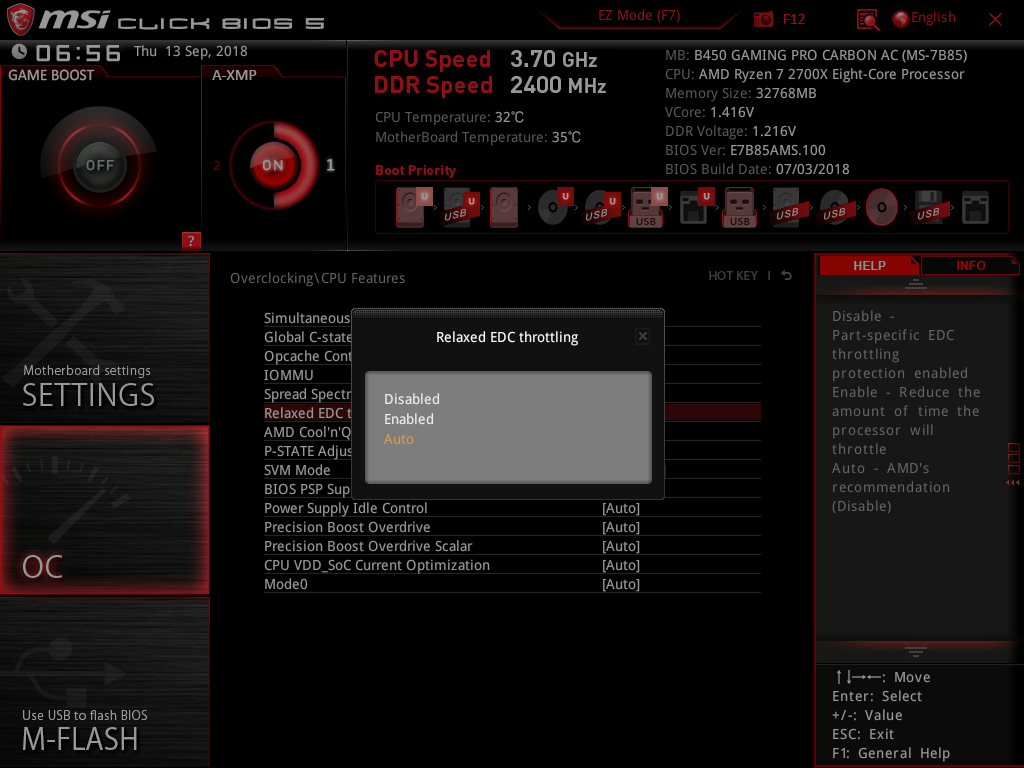
Task: Open CPU VDD_SoC Current Optimization [Auto] value
Action: (x=620, y=565)
